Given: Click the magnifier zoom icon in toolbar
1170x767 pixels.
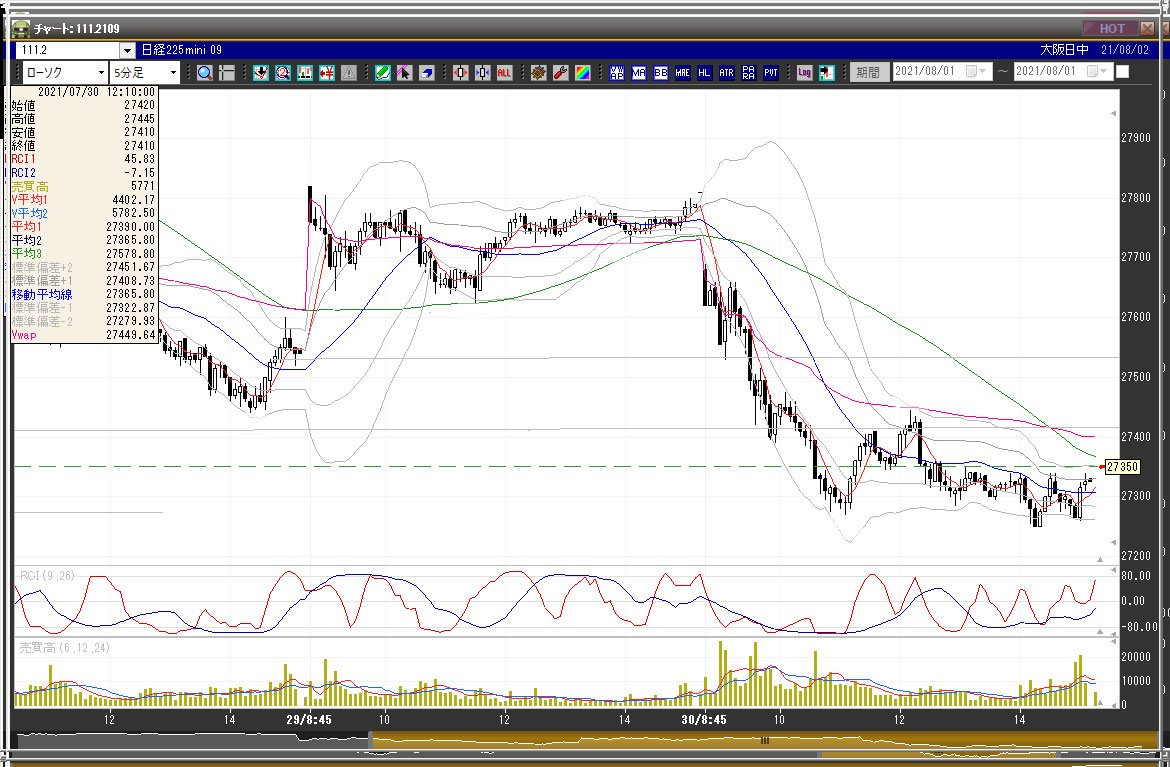Looking at the screenshot, I should (x=204, y=72).
